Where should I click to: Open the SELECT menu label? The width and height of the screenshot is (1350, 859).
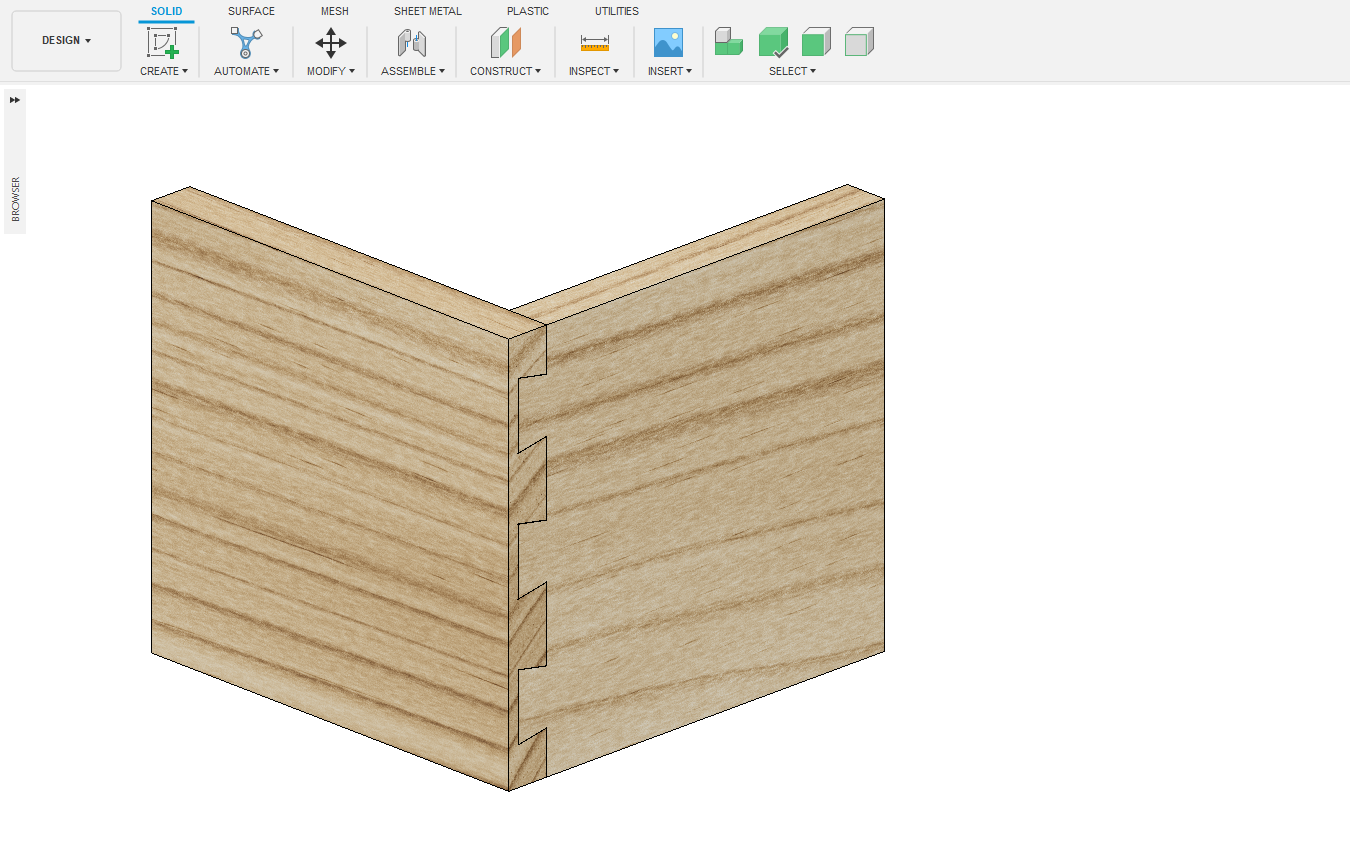[x=792, y=71]
